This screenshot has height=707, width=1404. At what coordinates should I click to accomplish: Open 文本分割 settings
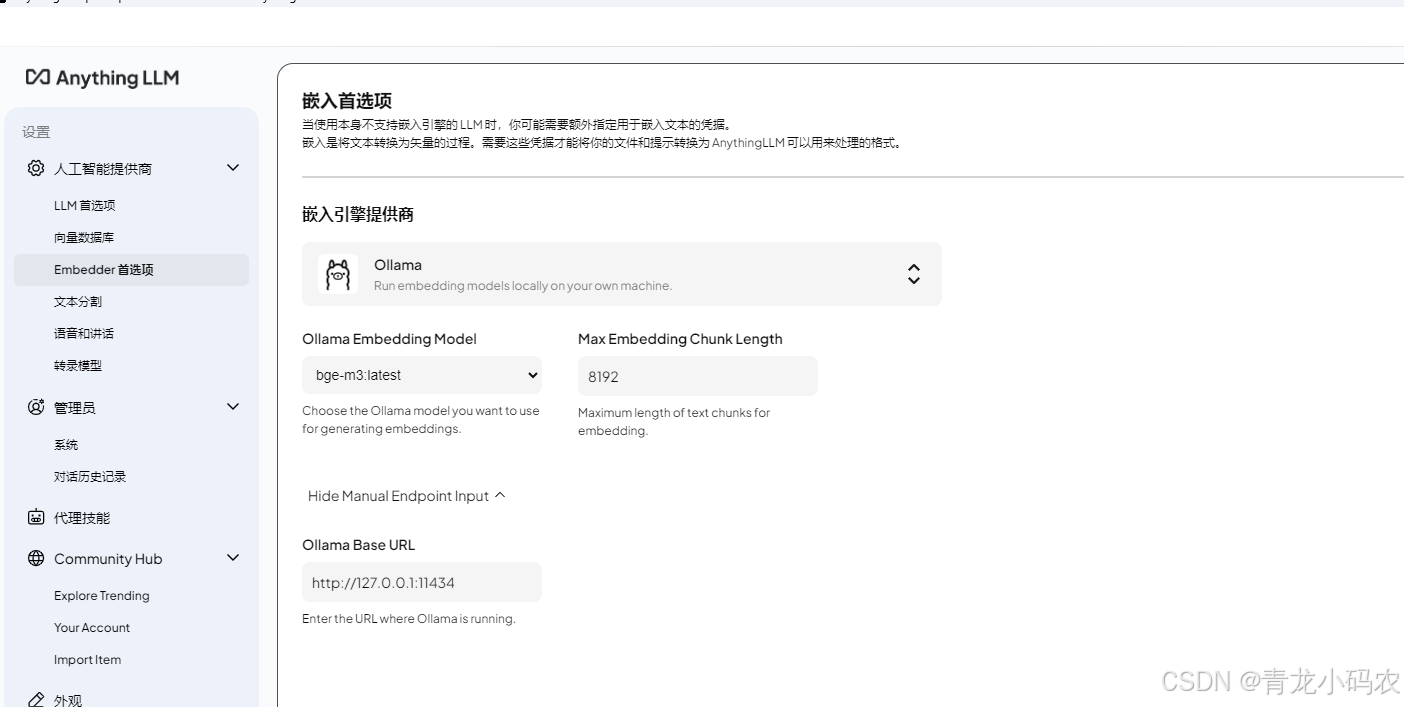pyautogui.click(x=77, y=301)
